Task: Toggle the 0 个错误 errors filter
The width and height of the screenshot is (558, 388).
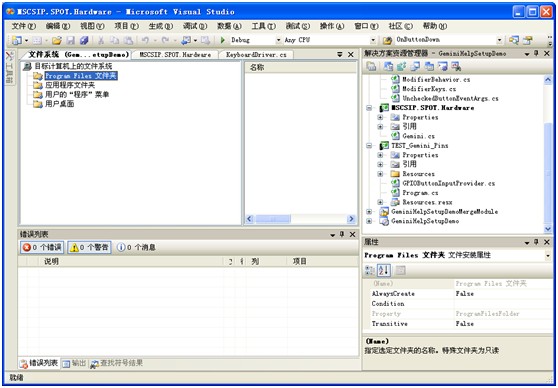Action: point(42,247)
